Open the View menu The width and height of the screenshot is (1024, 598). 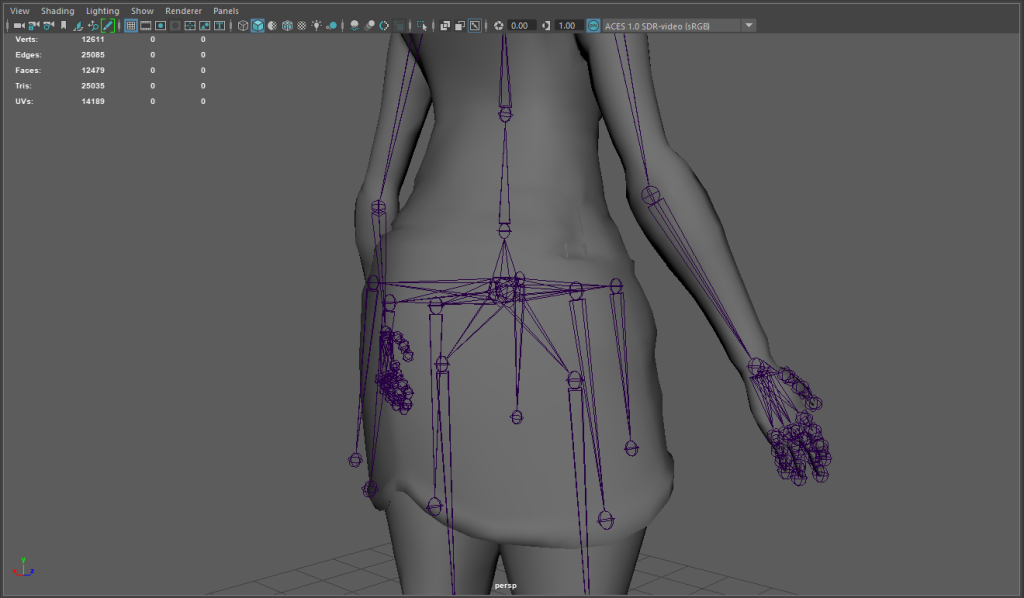click(x=20, y=11)
